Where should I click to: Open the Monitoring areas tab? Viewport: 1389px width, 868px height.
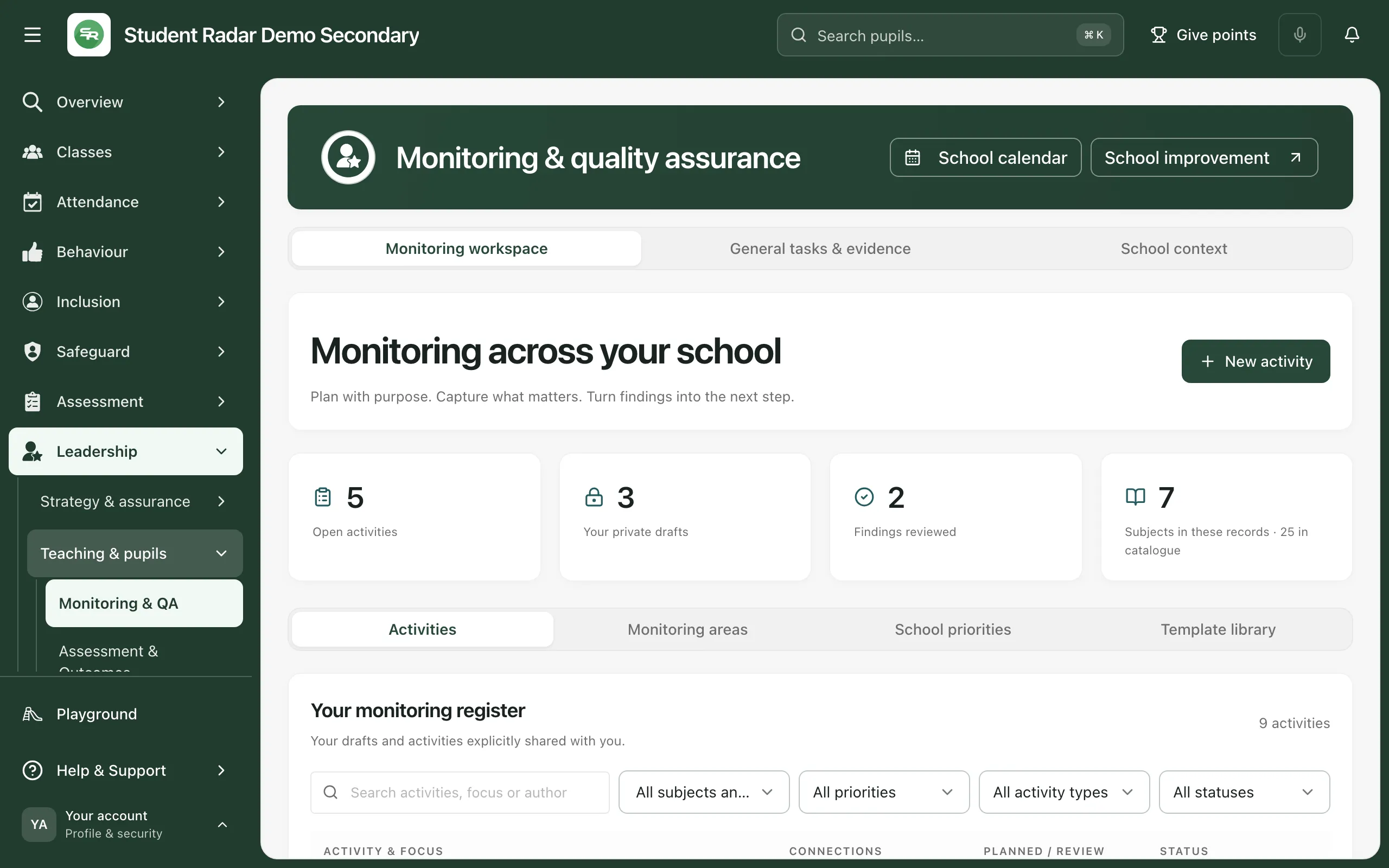click(x=687, y=630)
